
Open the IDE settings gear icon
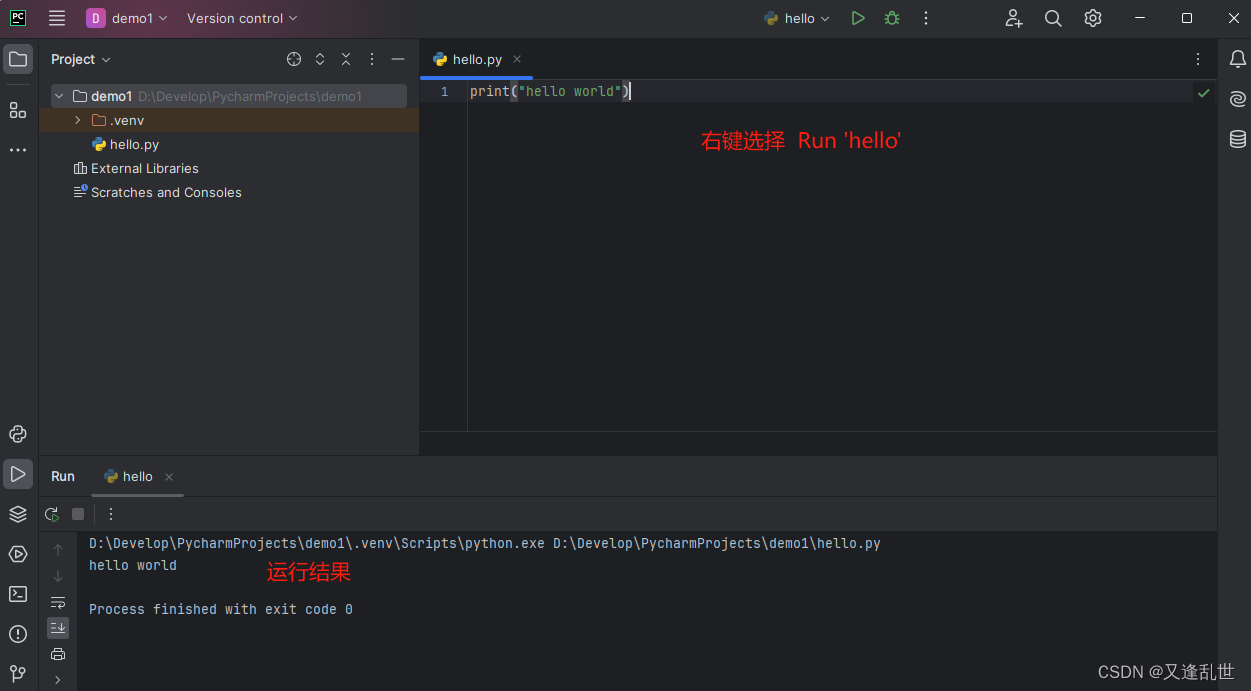tap(1093, 18)
